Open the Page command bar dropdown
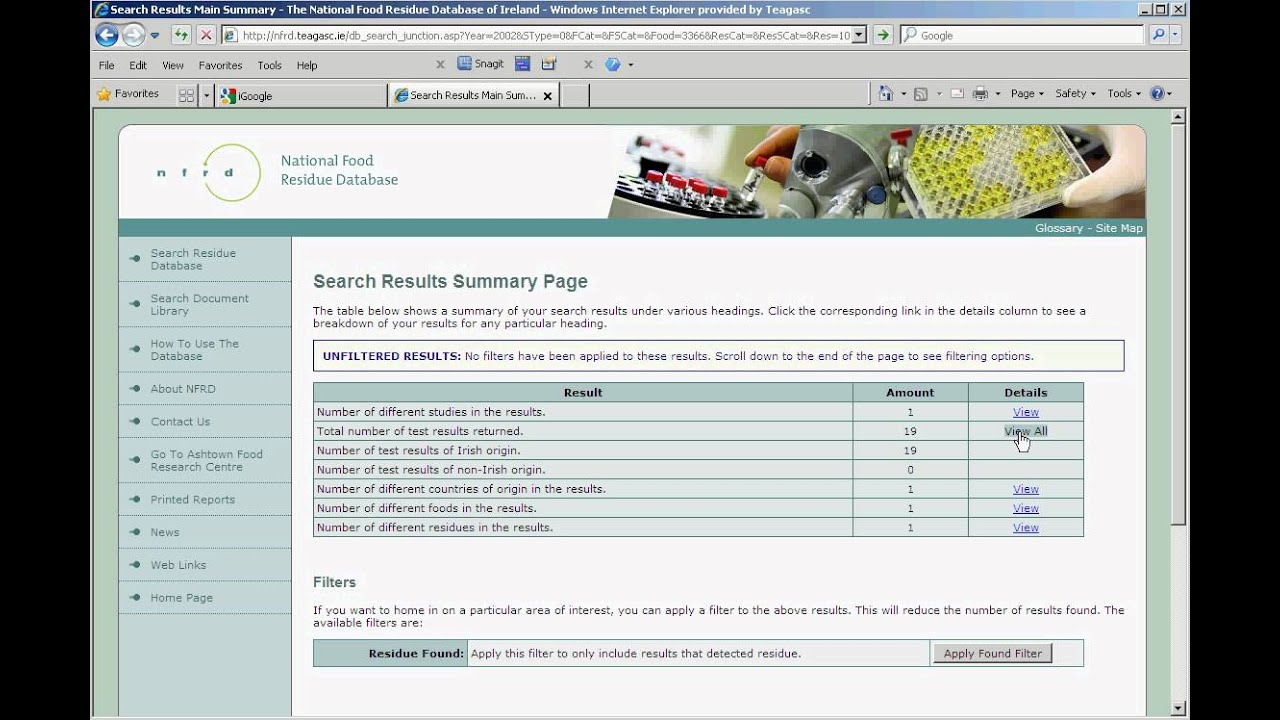 pos(1027,93)
